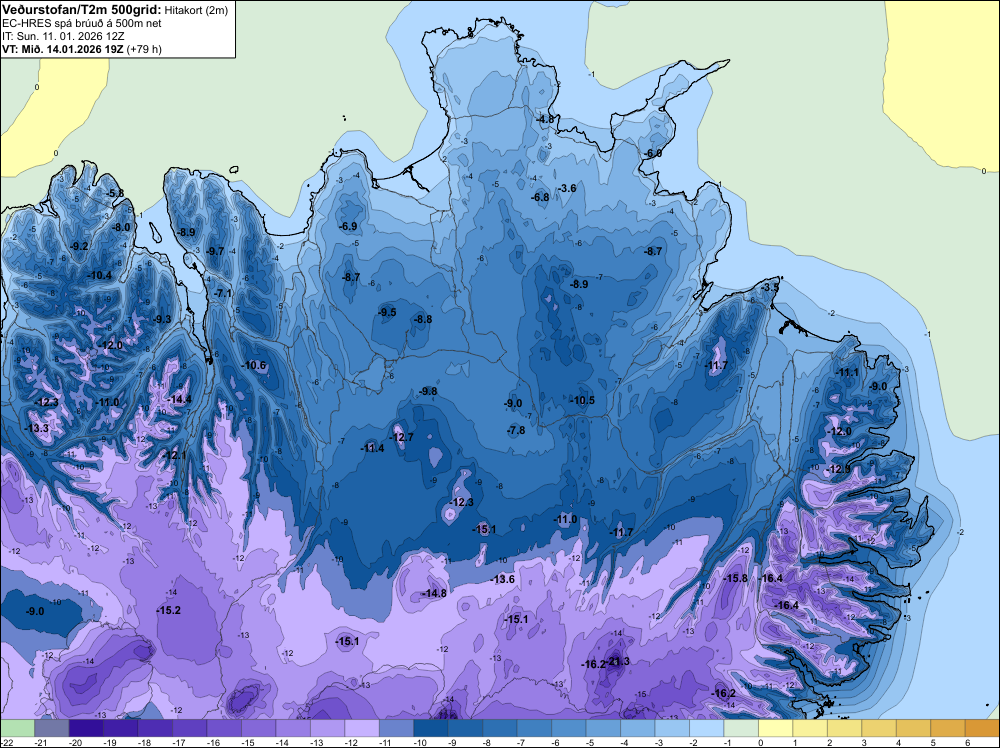Screen dimensions: 1000x748
Task: Click the -13.3 temperature label
Action: (36, 428)
